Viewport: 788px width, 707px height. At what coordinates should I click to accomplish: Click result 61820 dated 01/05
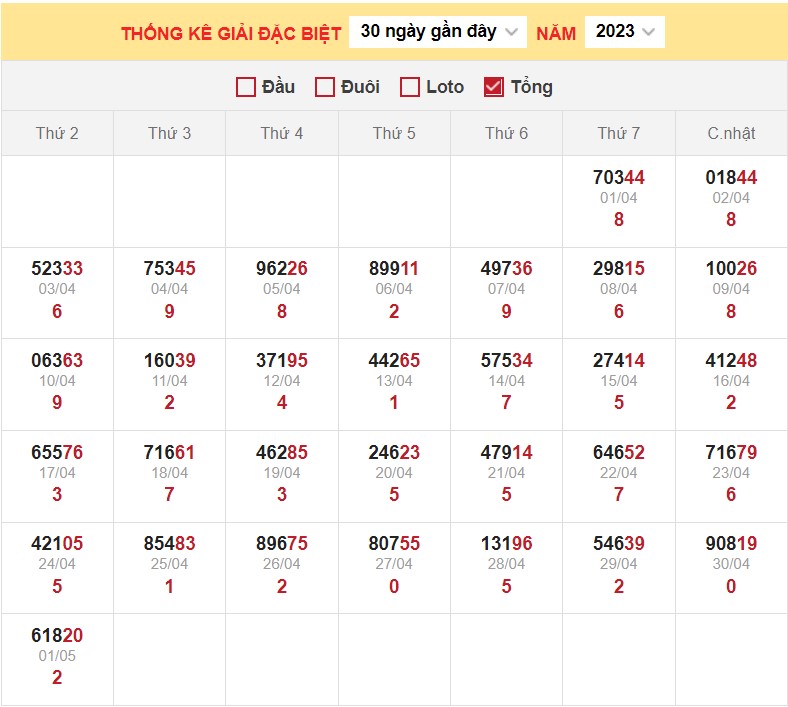pos(57,637)
